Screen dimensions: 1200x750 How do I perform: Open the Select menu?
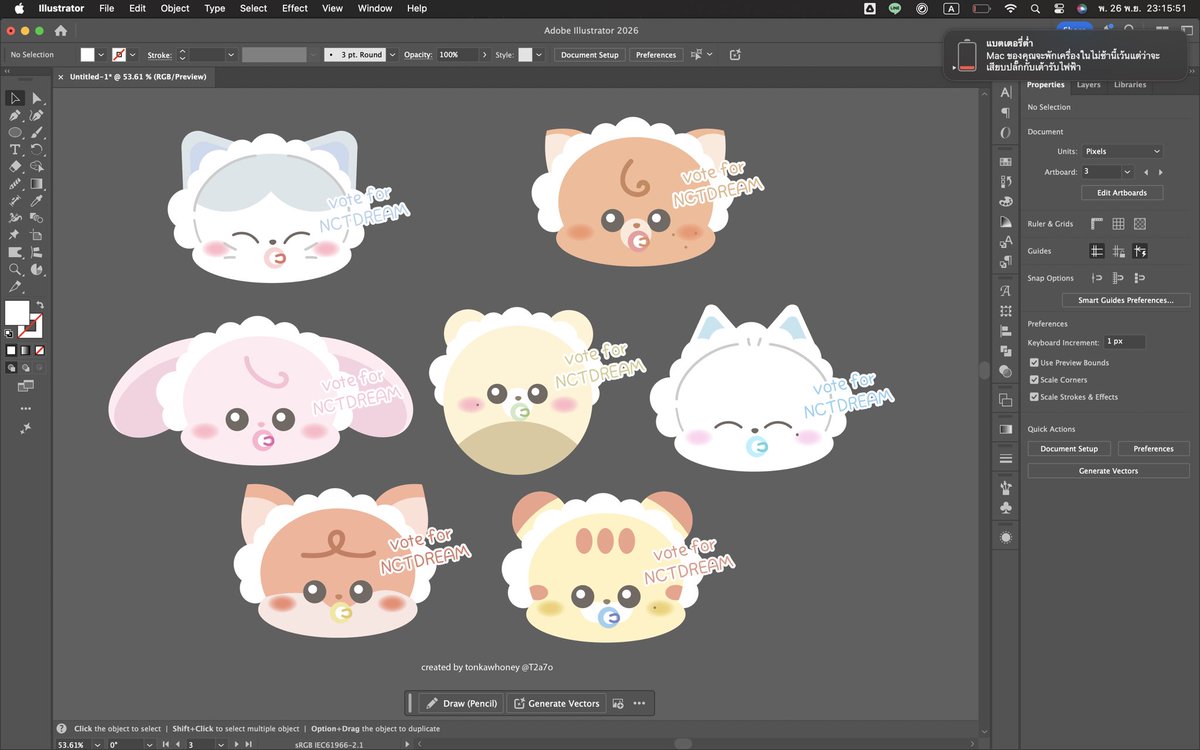pyautogui.click(x=253, y=8)
